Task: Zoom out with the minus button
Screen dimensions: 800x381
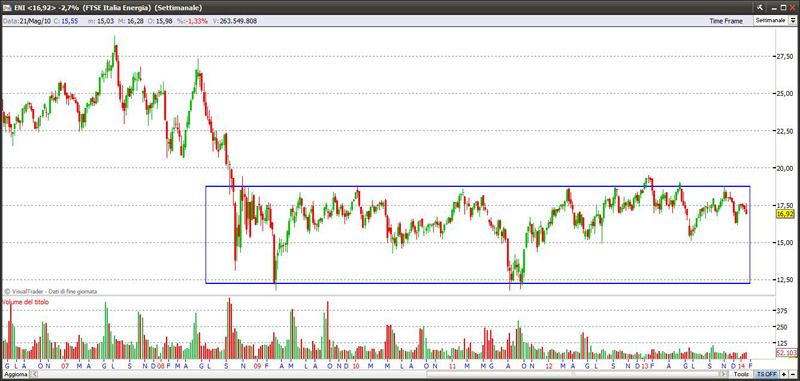Action: [x=793, y=374]
